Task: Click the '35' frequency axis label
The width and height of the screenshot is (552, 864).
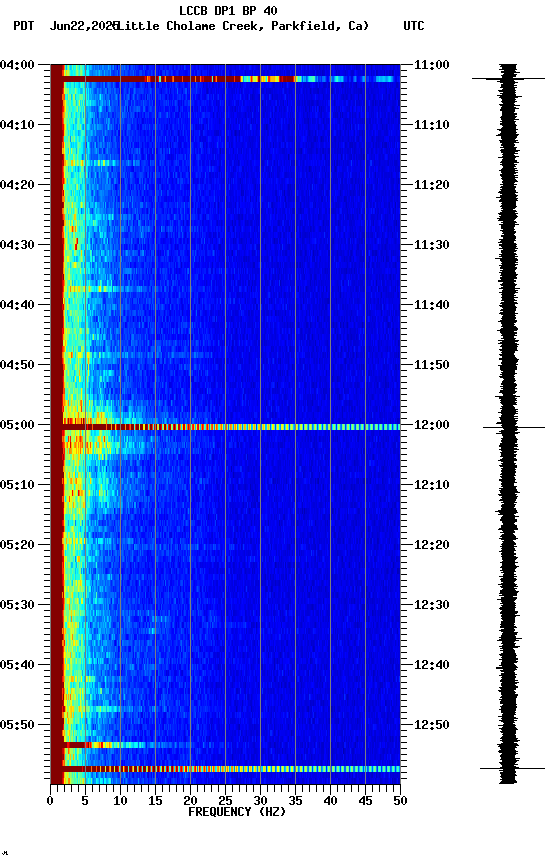Action: point(295,801)
